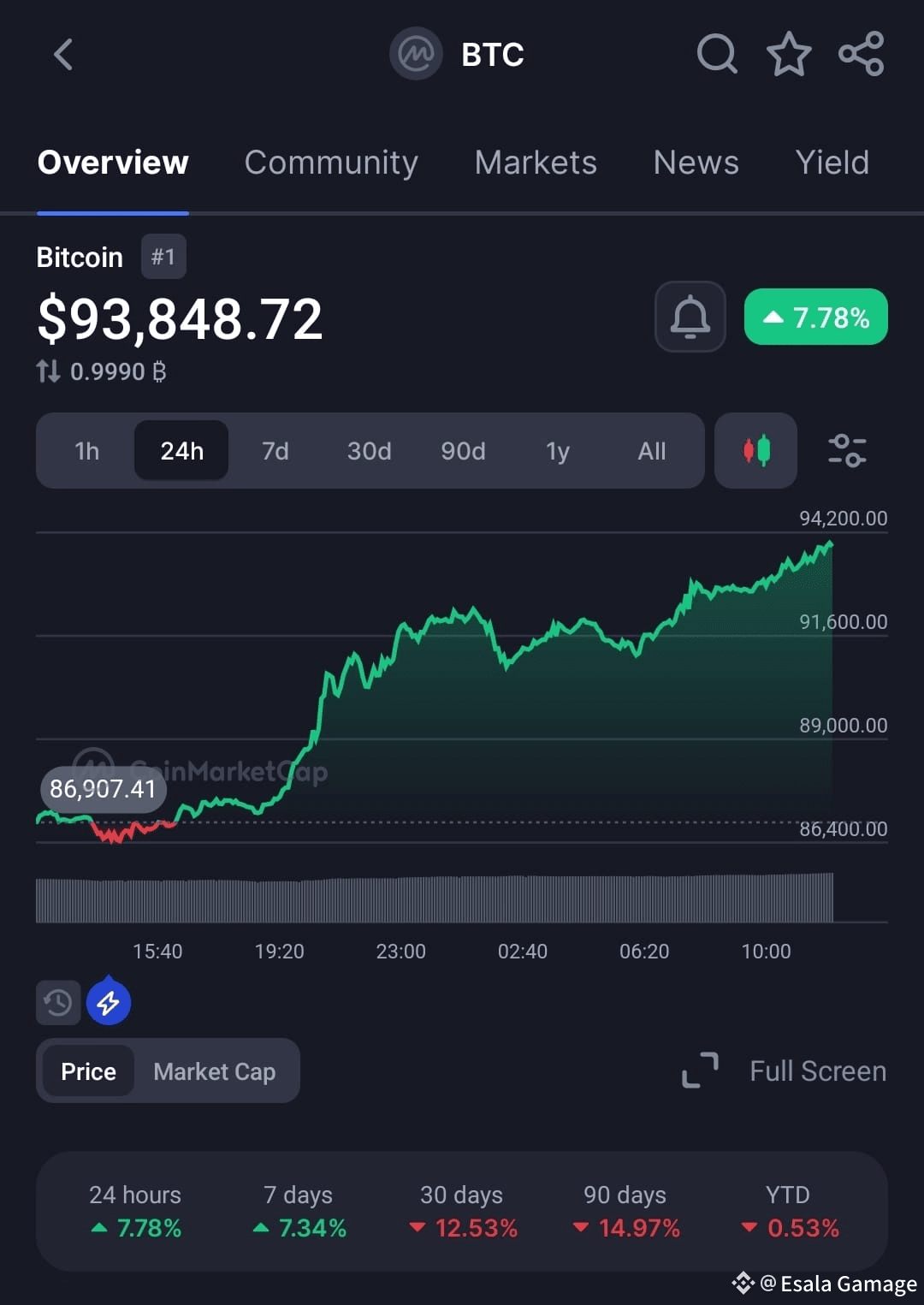Tap the 86,907.41 chart price label
The height and width of the screenshot is (1305, 924).
coord(103,788)
